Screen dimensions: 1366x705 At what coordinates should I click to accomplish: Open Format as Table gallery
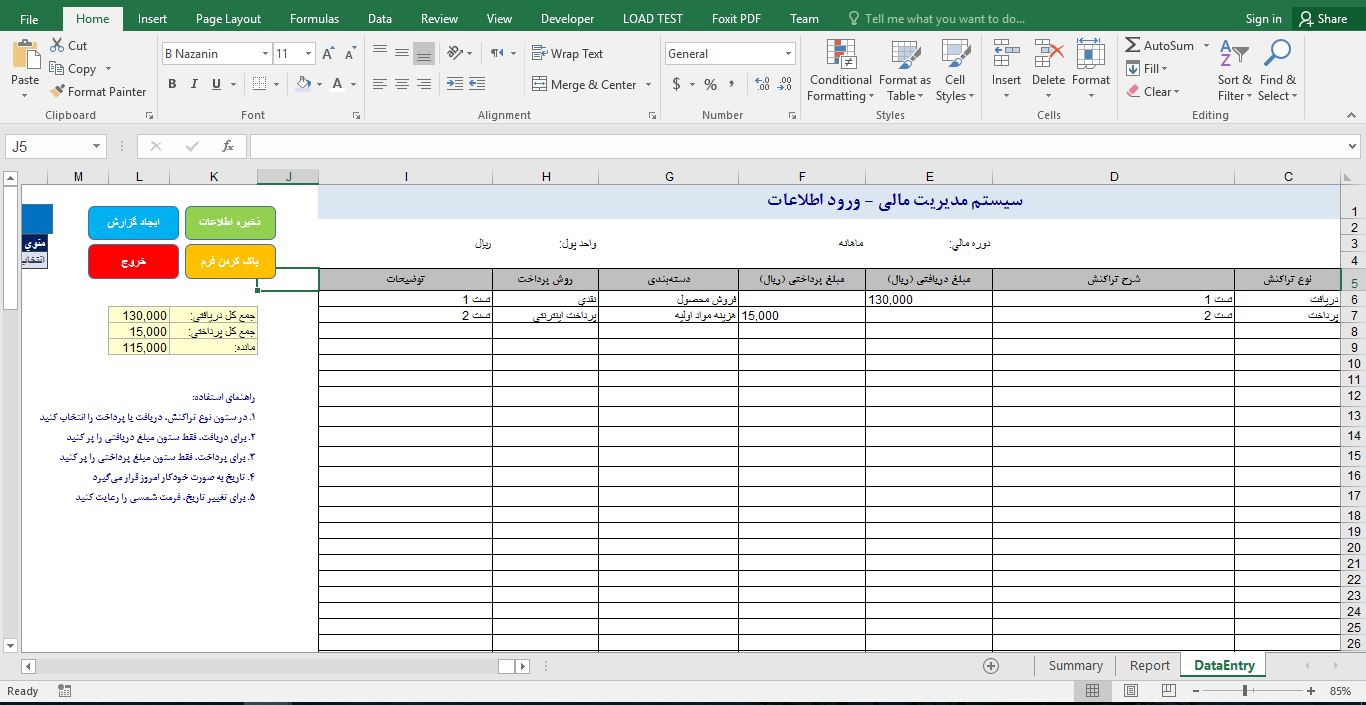coord(904,70)
